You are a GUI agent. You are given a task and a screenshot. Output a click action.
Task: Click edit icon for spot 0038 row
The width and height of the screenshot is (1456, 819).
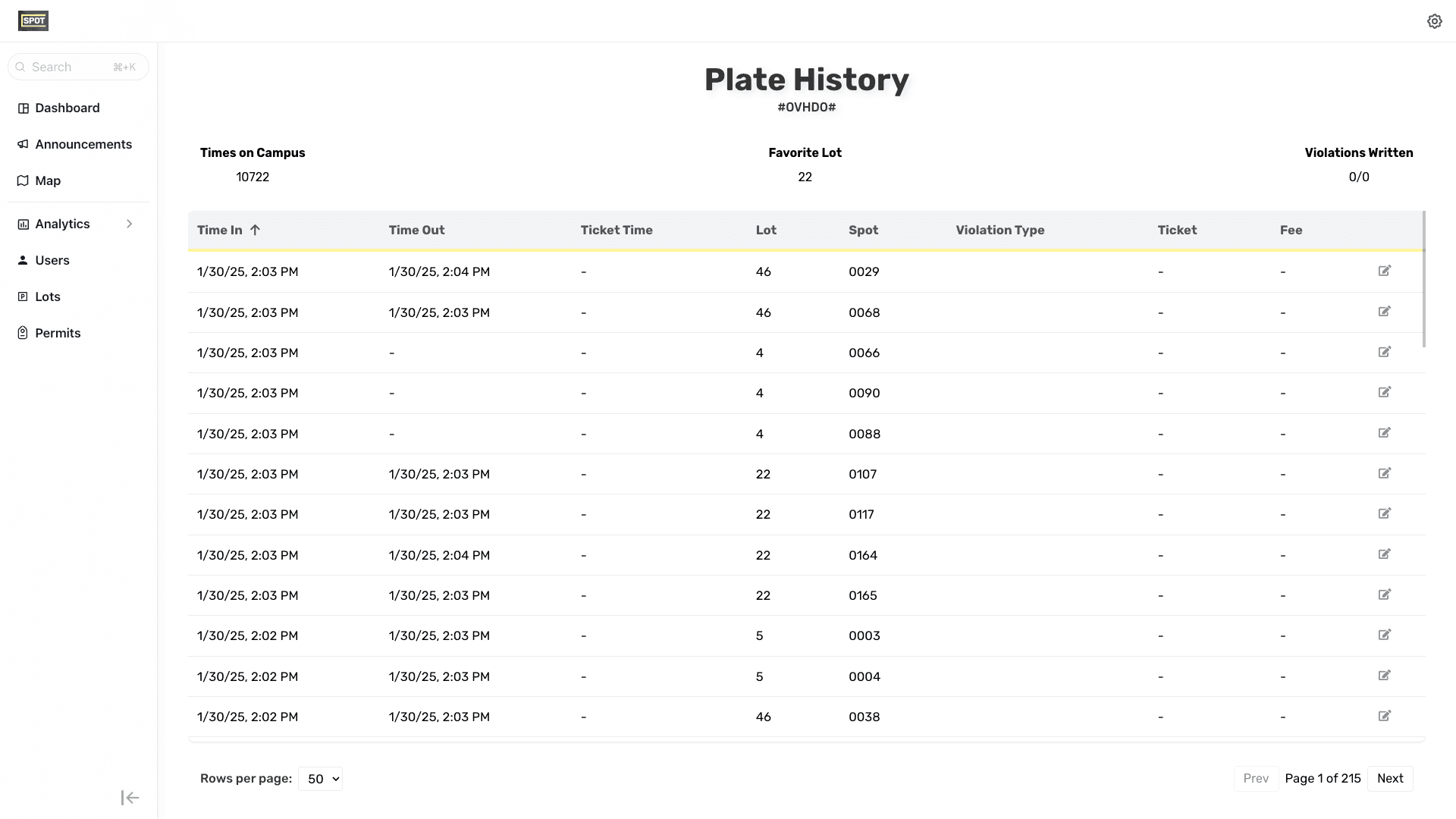point(1384,716)
